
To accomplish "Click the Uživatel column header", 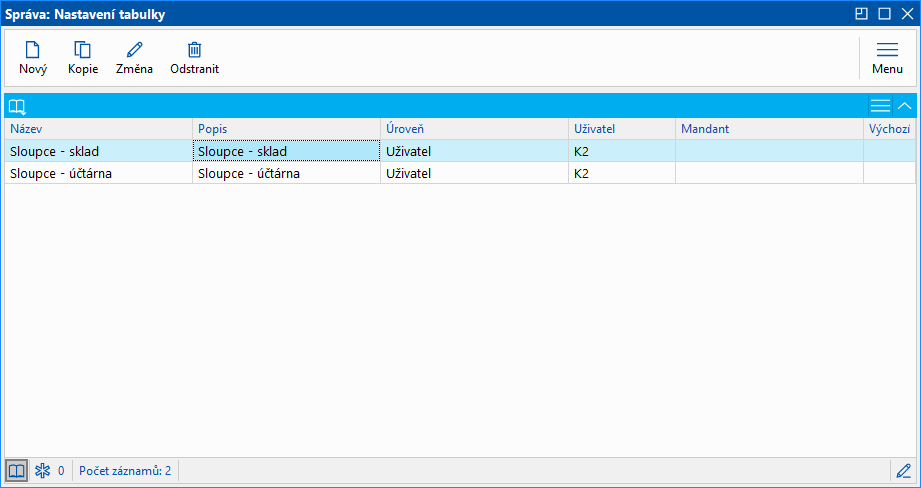I will 622,129.
